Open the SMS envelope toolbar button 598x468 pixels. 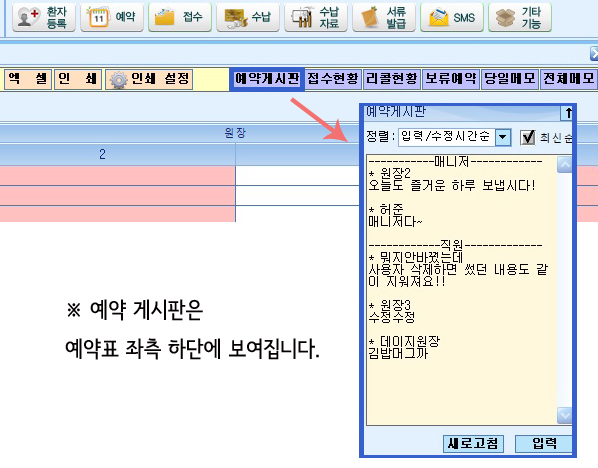[452, 17]
